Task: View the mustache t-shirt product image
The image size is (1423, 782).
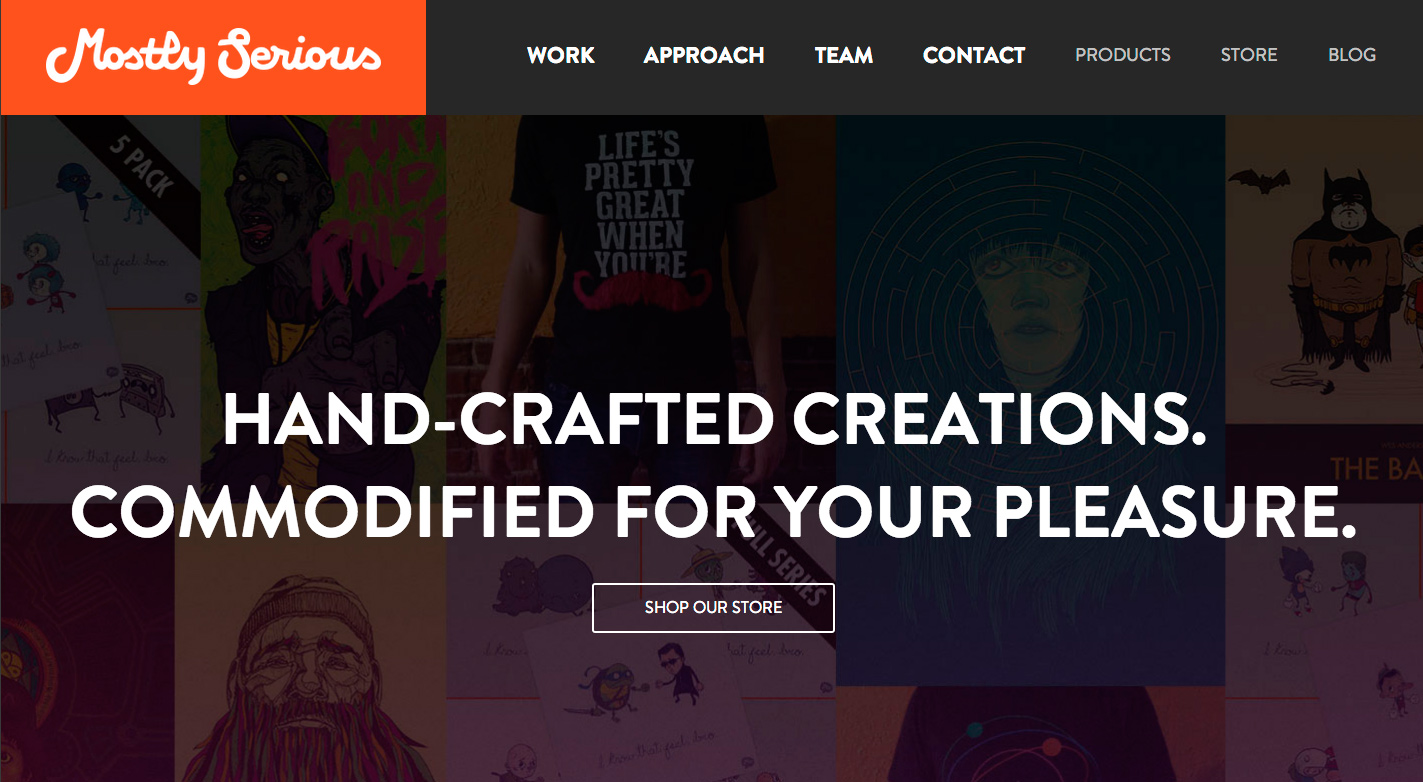Action: (640, 250)
